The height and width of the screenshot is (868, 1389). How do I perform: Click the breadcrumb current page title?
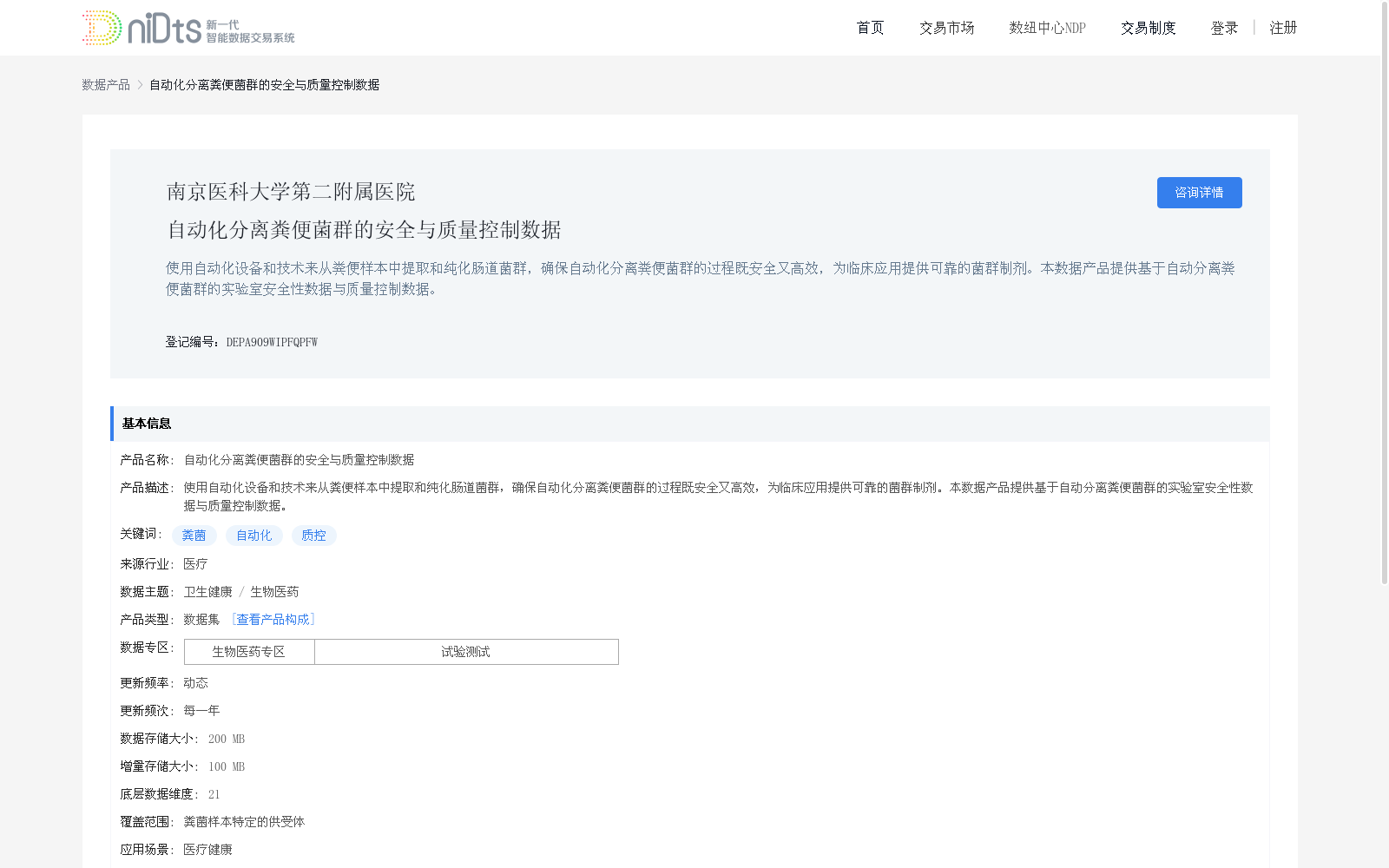tap(264, 84)
